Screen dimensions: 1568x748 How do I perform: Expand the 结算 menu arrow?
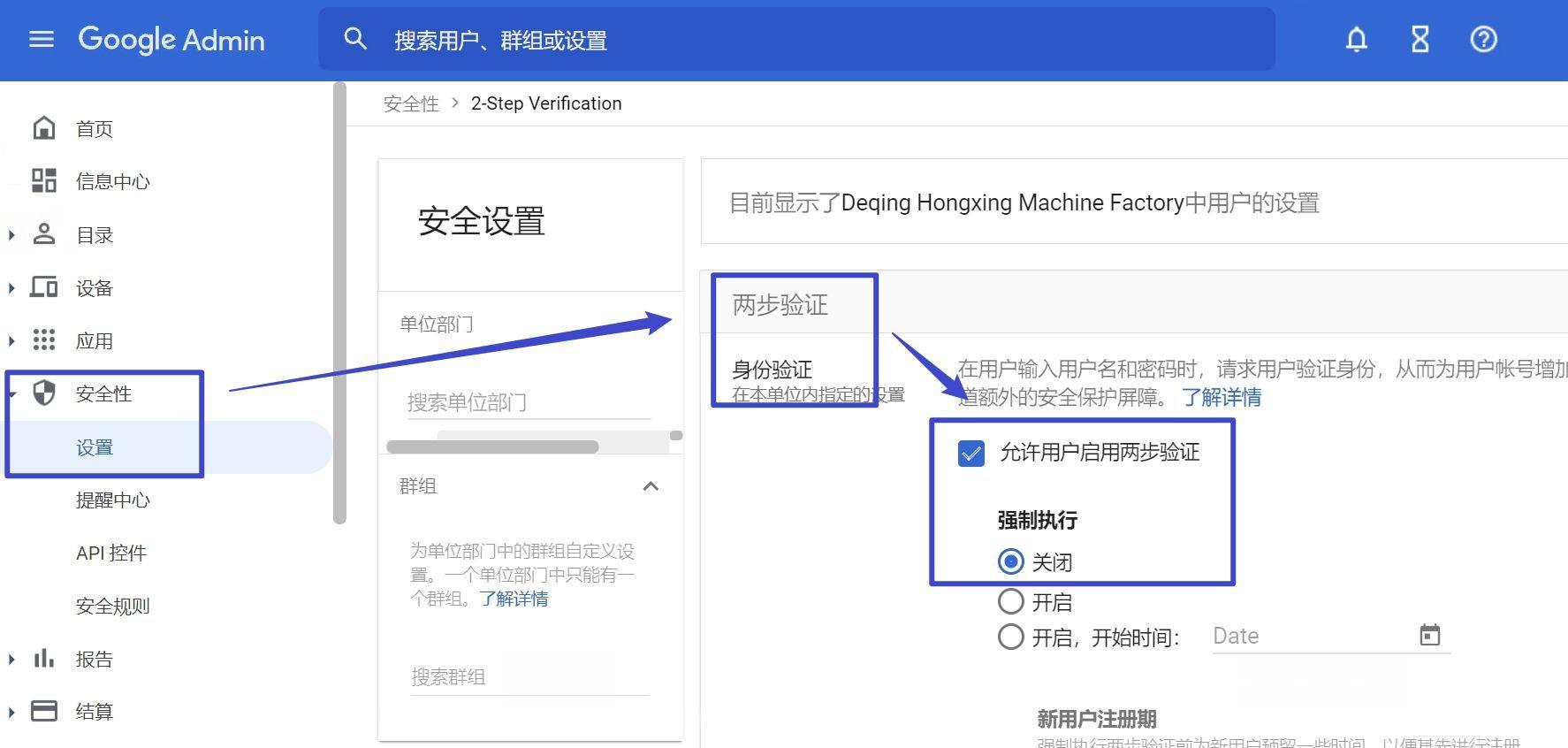point(11,713)
